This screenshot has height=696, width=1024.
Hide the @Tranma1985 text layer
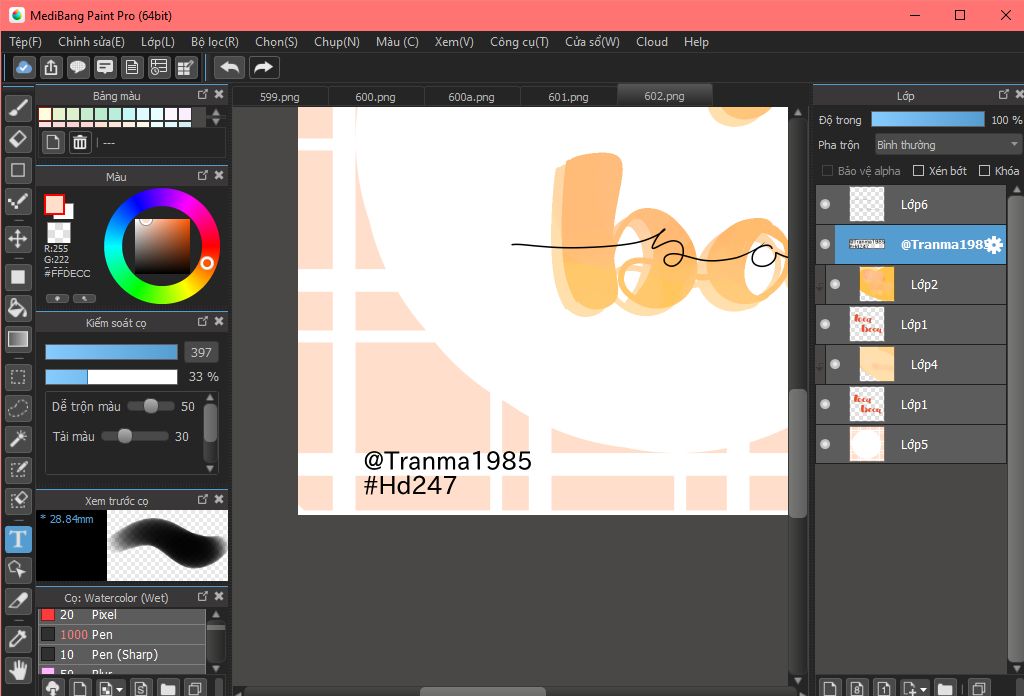coord(825,244)
